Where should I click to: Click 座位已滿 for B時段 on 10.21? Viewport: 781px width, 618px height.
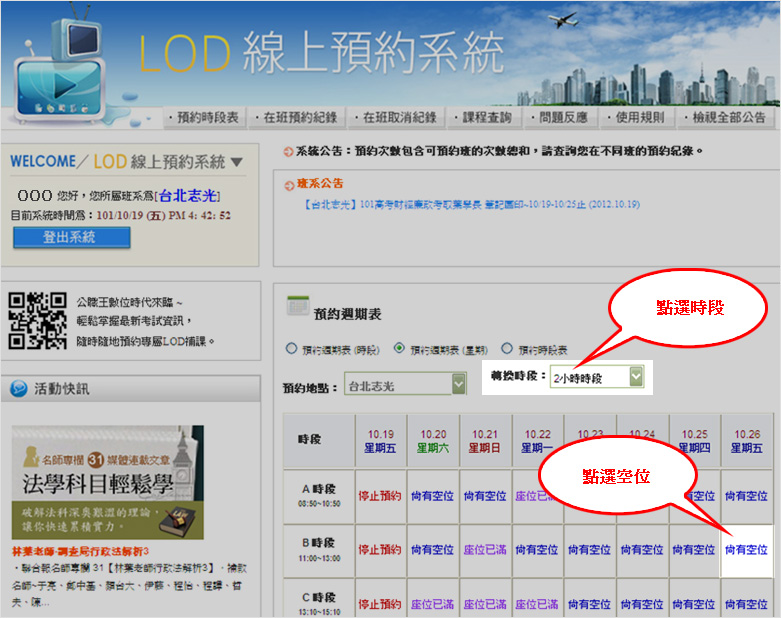[x=485, y=550]
